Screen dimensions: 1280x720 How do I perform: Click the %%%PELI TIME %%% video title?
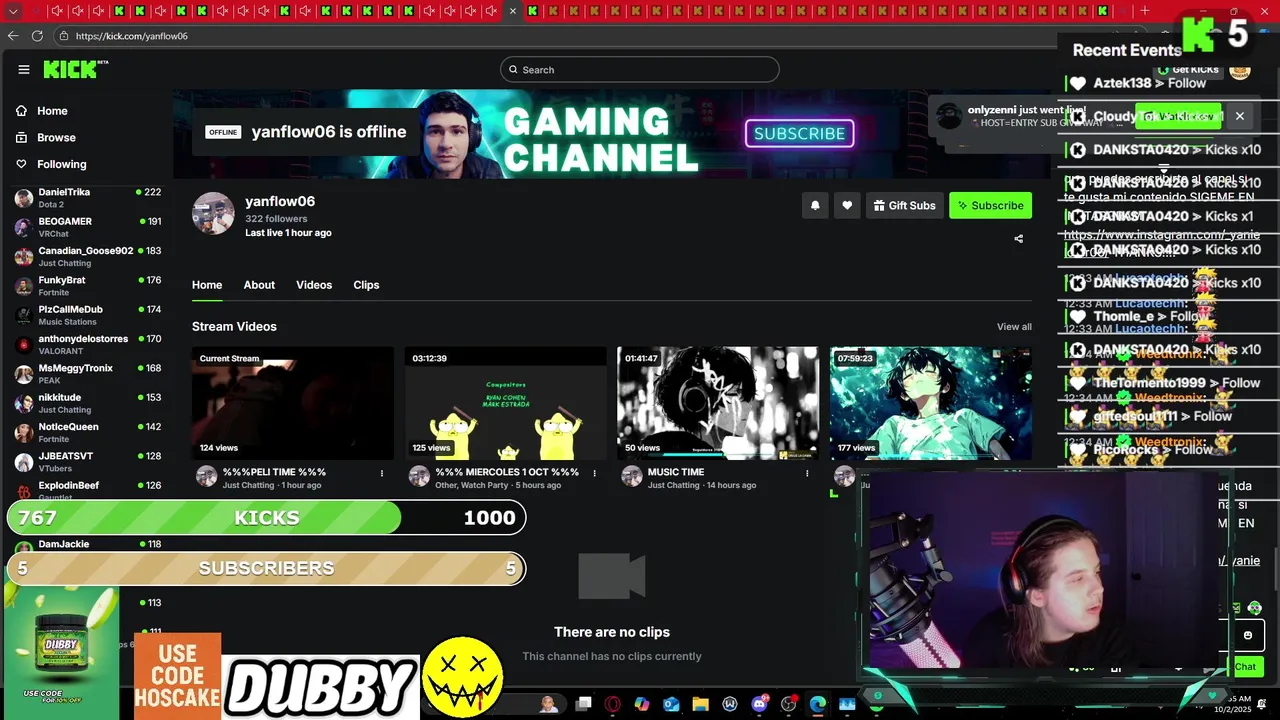275,472
